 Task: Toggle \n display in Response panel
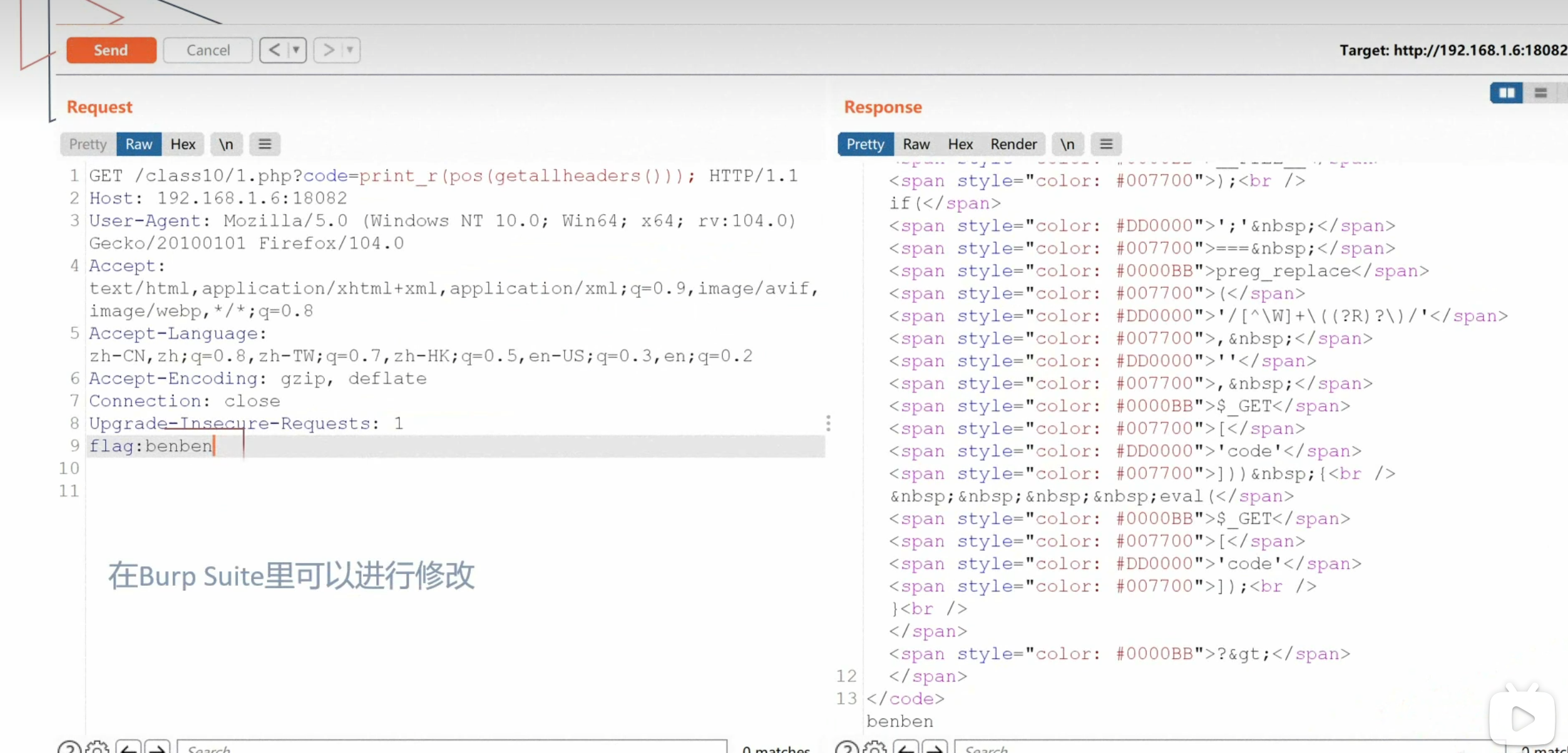(x=1067, y=144)
